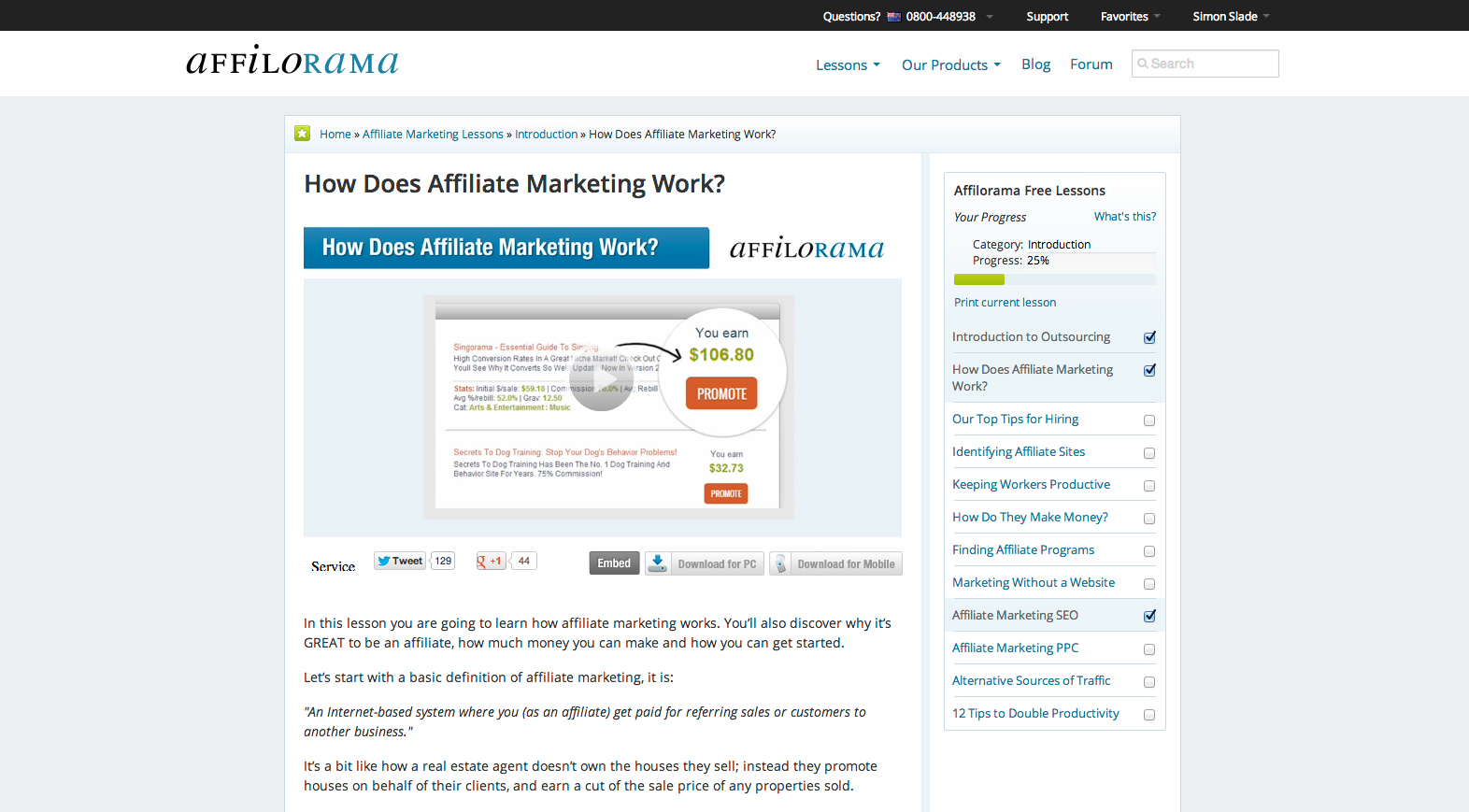
Task: Check the Keeping Workers Productive checkbox
Action: point(1149,486)
